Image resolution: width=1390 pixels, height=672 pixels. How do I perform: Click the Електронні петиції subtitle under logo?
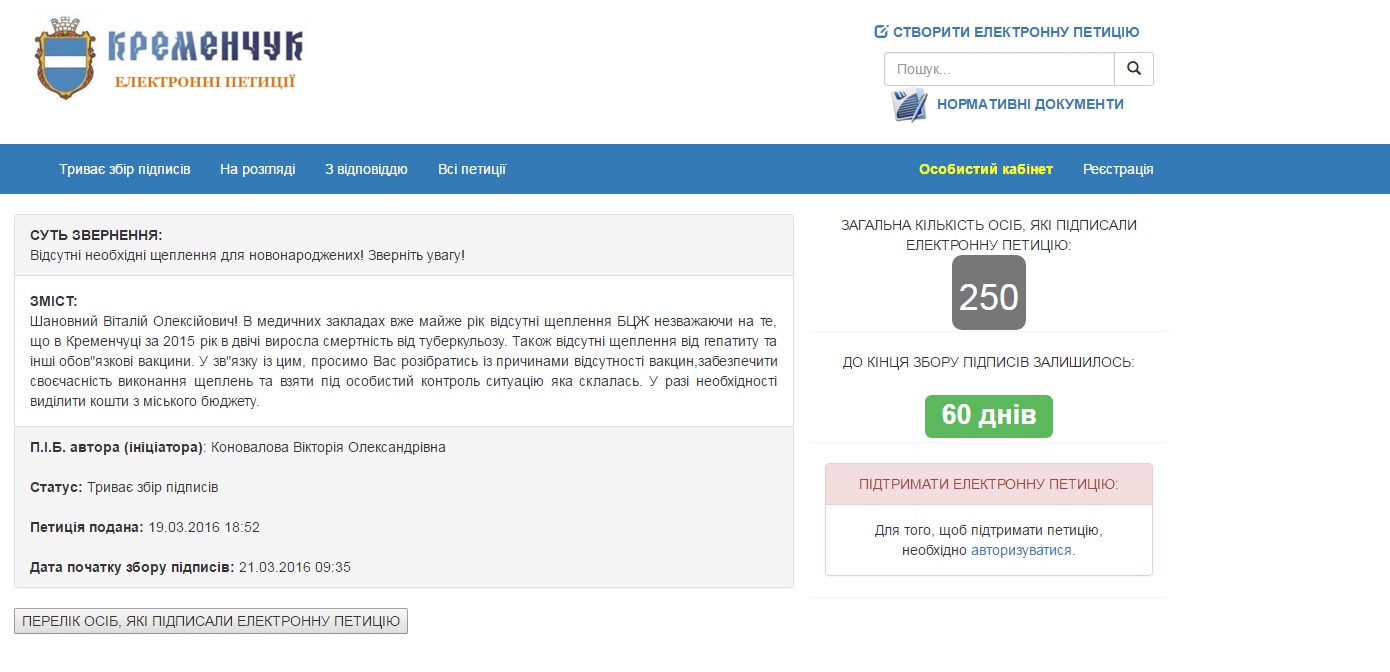click(x=205, y=81)
